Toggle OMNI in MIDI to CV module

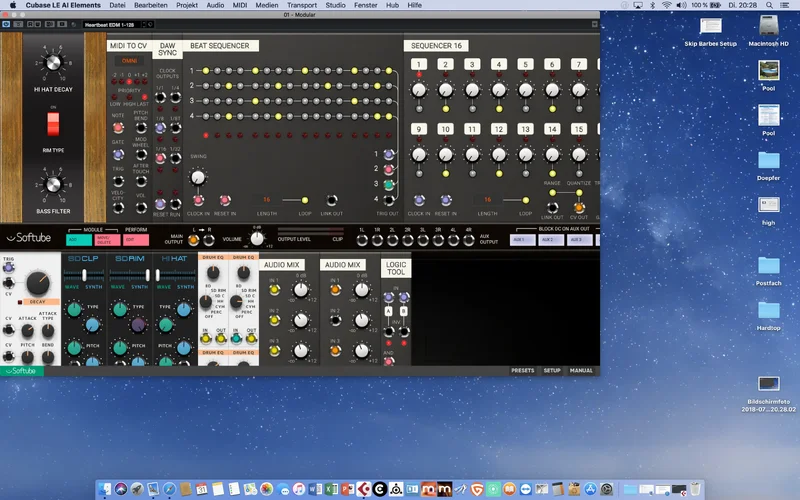pos(130,61)
